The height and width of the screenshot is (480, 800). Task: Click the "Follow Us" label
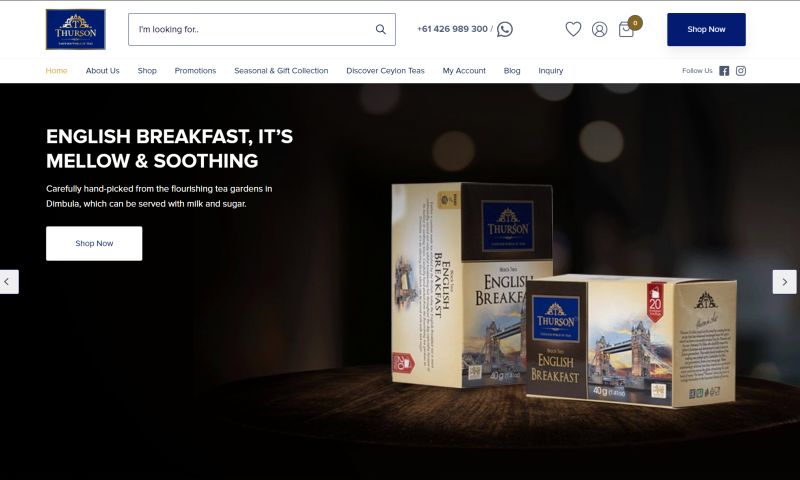pyautogui.click(x=697, y=71)
